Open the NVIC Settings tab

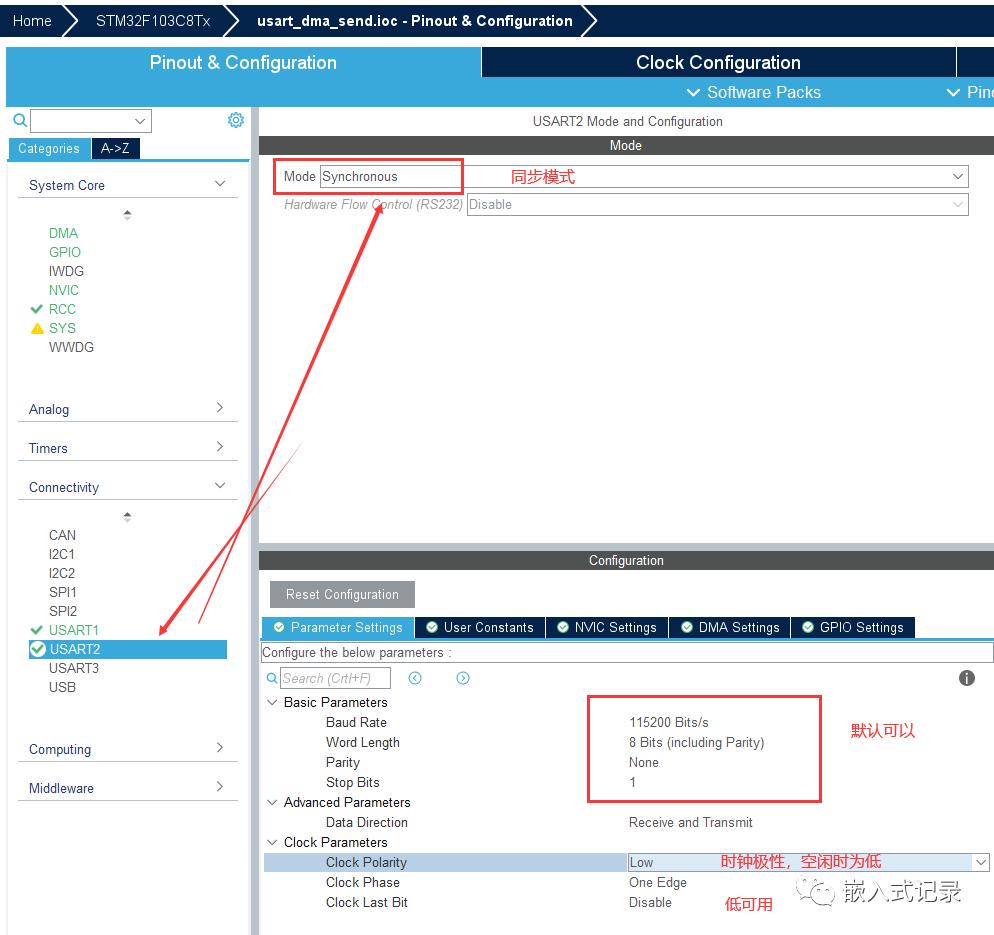click(607, 627)
